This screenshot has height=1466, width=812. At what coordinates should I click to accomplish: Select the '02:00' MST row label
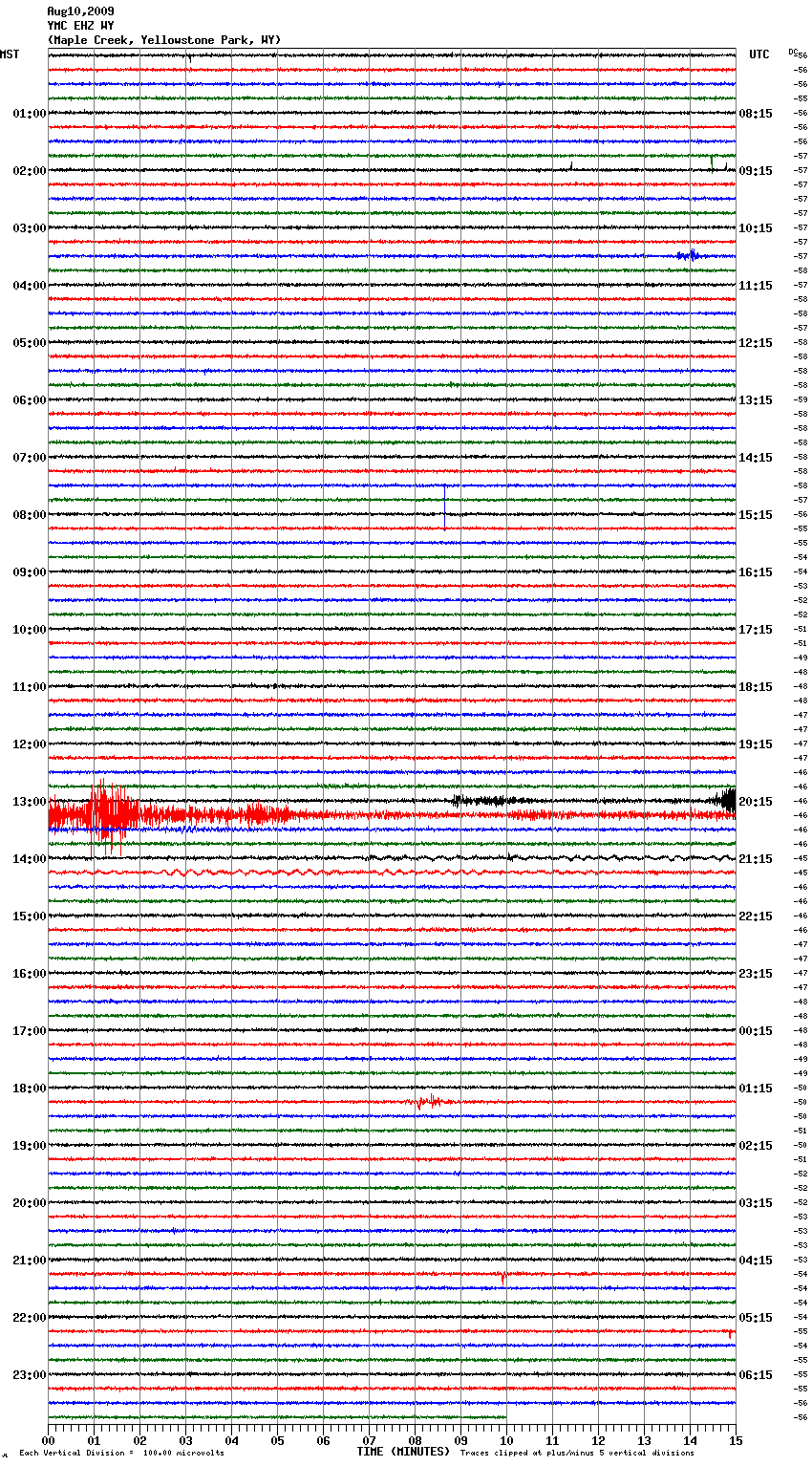[30, 171]
